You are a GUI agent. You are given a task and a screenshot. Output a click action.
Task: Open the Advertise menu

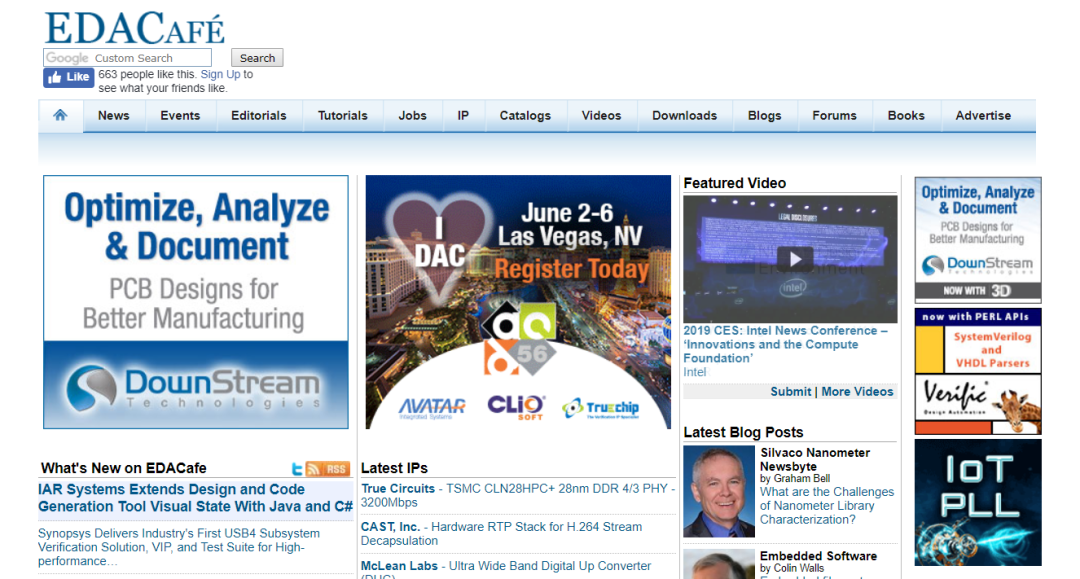click(983, 116)
